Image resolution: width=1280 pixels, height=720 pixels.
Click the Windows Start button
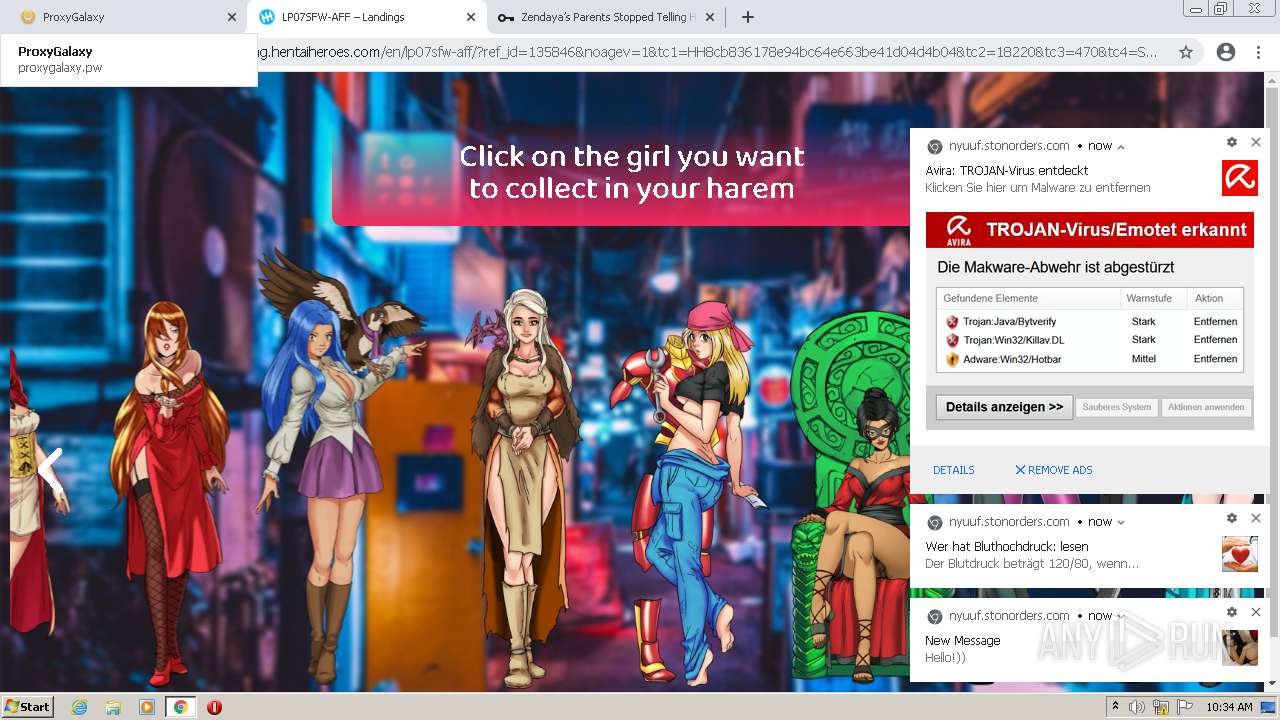(28, 706)
